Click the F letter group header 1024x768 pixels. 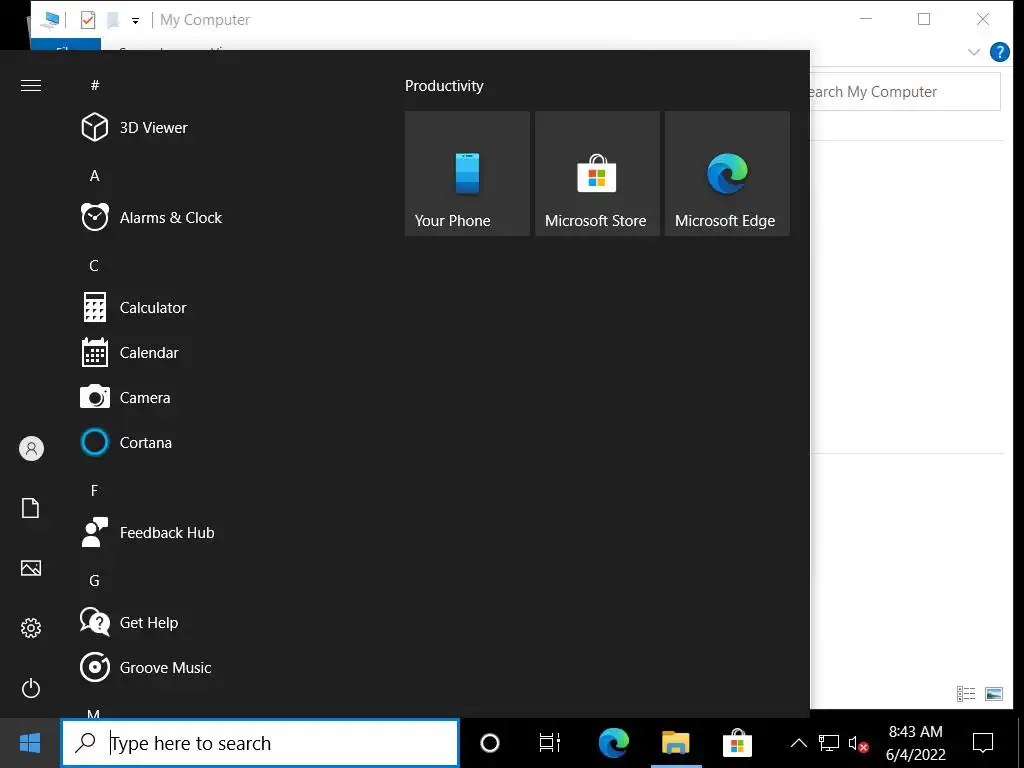pos(94,490)
